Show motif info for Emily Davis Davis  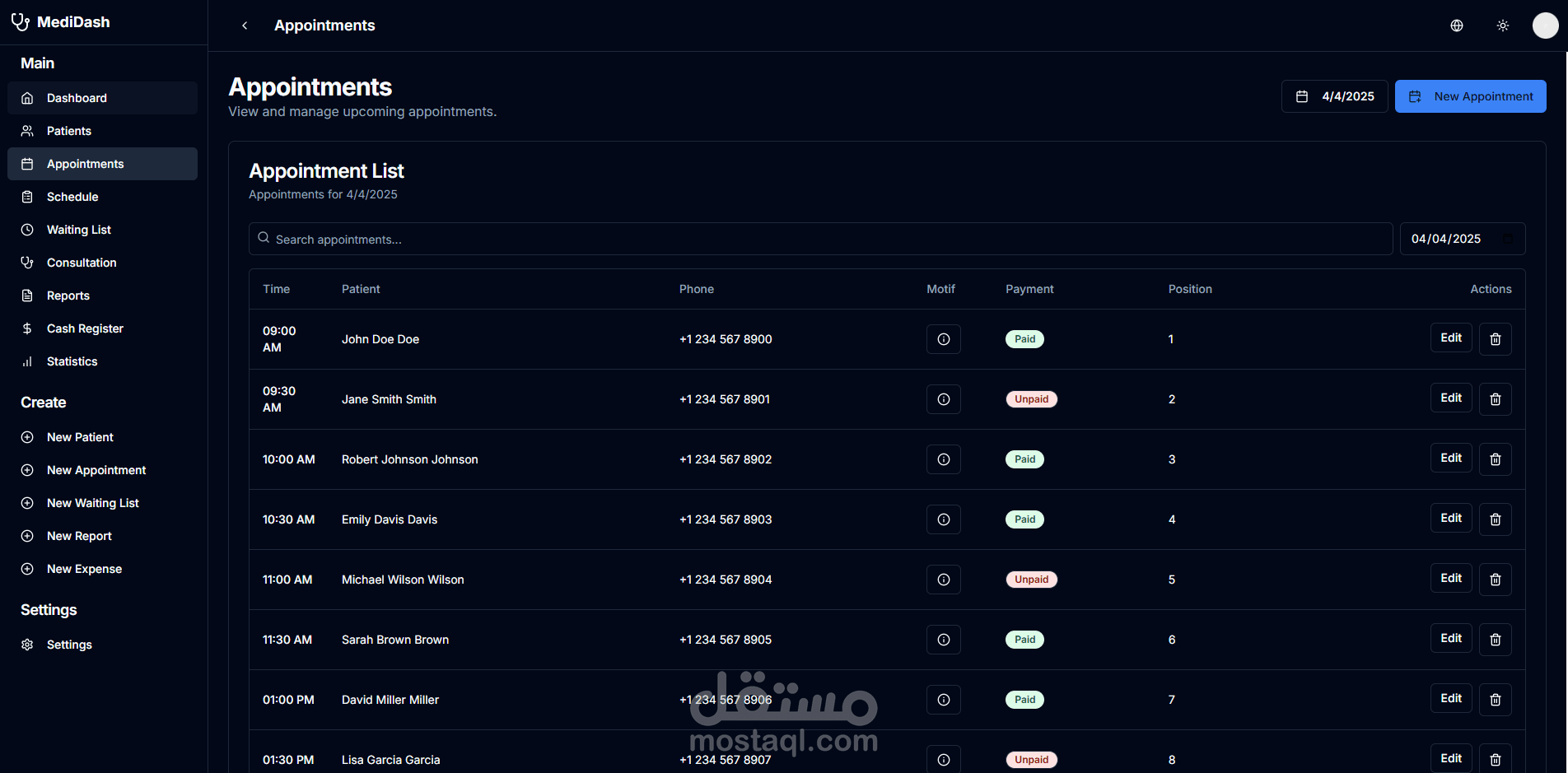[944, 519]
